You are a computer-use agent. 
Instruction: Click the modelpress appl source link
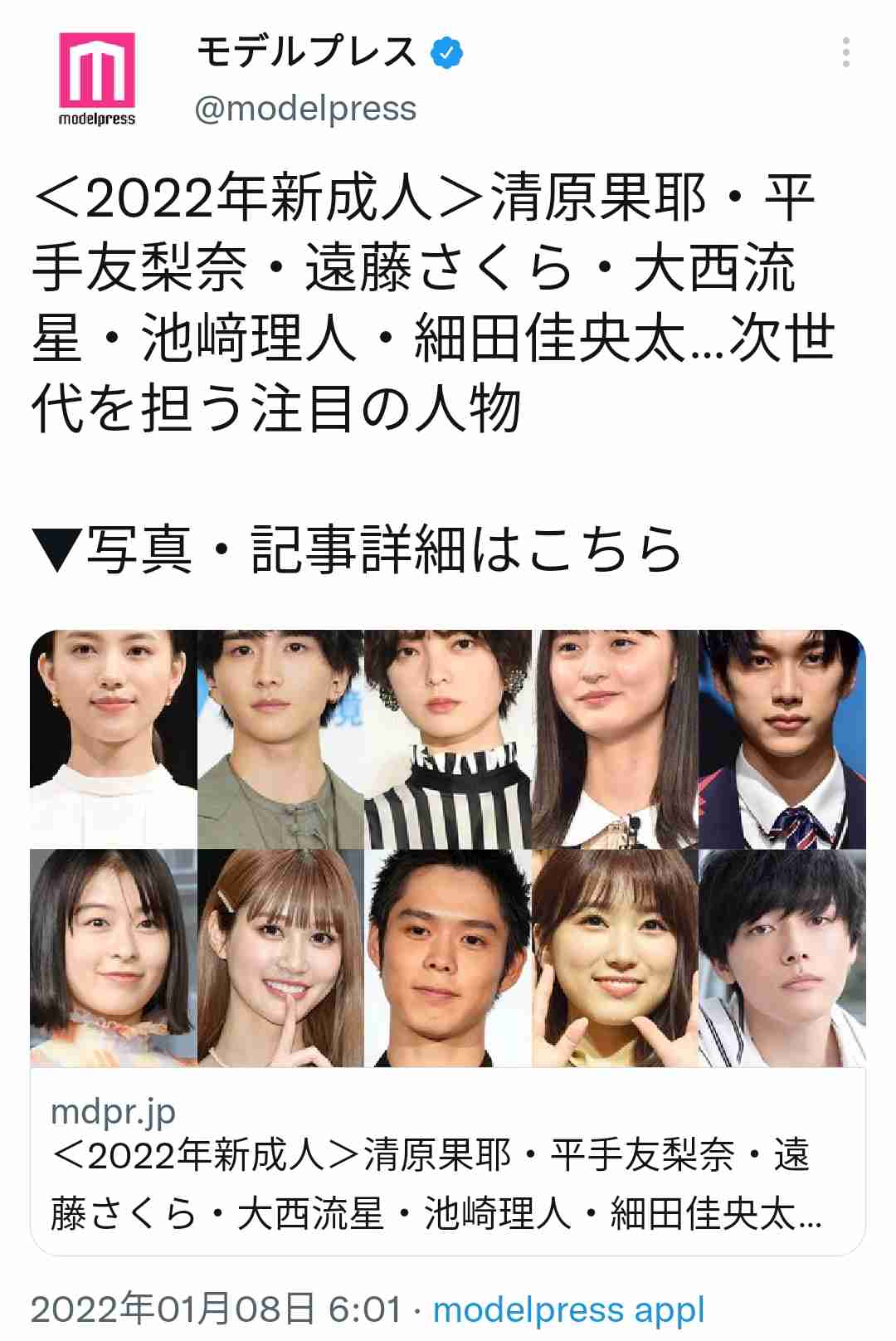[569, 1310]
